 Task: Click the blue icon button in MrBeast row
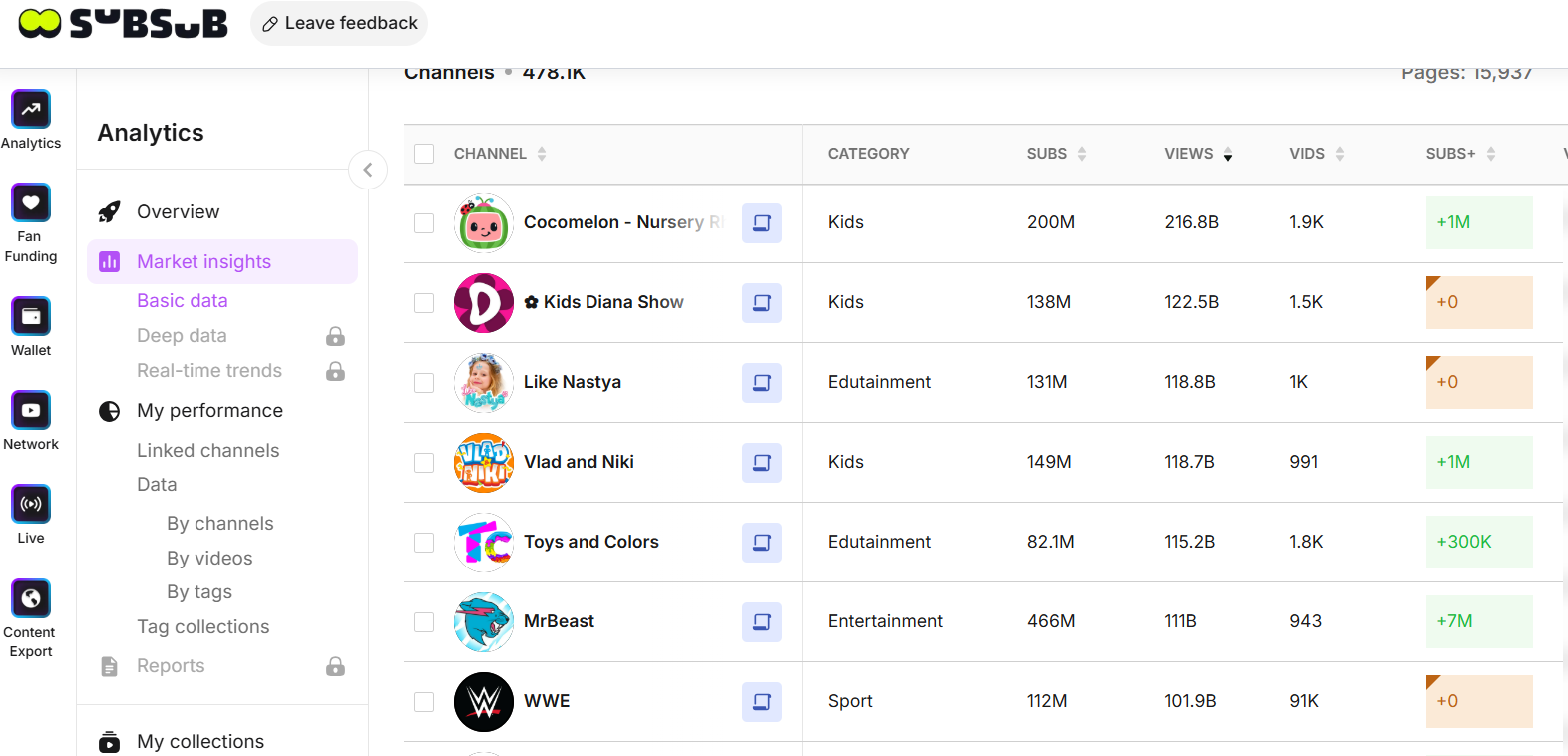(762, 622)
